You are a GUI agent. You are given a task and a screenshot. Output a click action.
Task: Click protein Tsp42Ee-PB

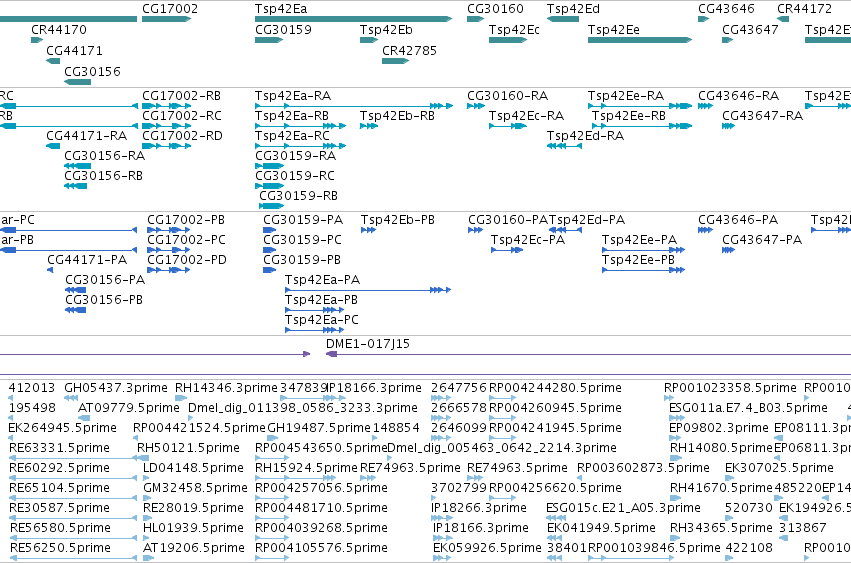pyautogui.click(x=638, y=260)
